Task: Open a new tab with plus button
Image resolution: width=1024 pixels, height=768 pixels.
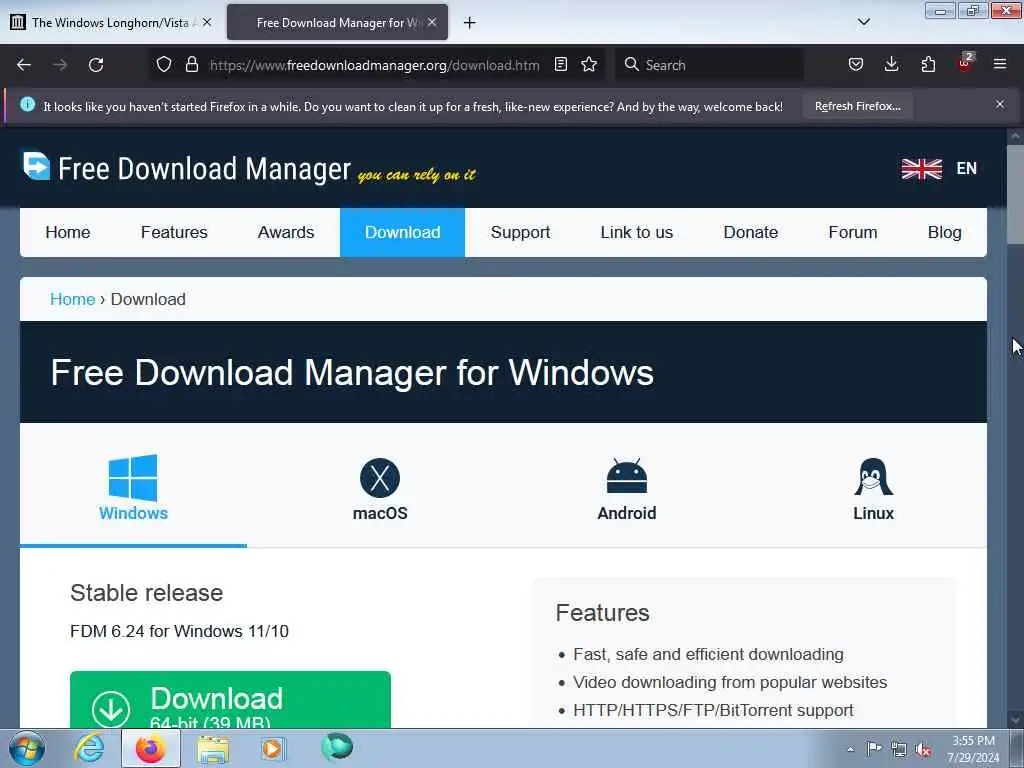Action: tap(470, 23)
